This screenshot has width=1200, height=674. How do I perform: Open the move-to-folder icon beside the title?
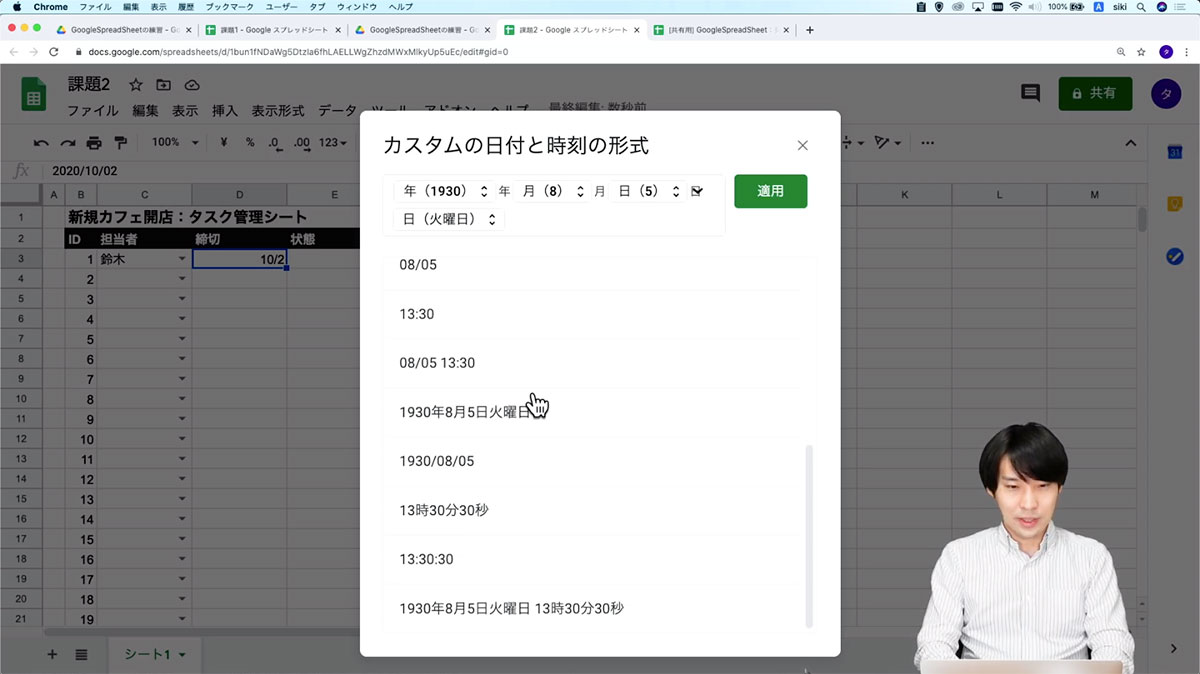coord(164,85)
